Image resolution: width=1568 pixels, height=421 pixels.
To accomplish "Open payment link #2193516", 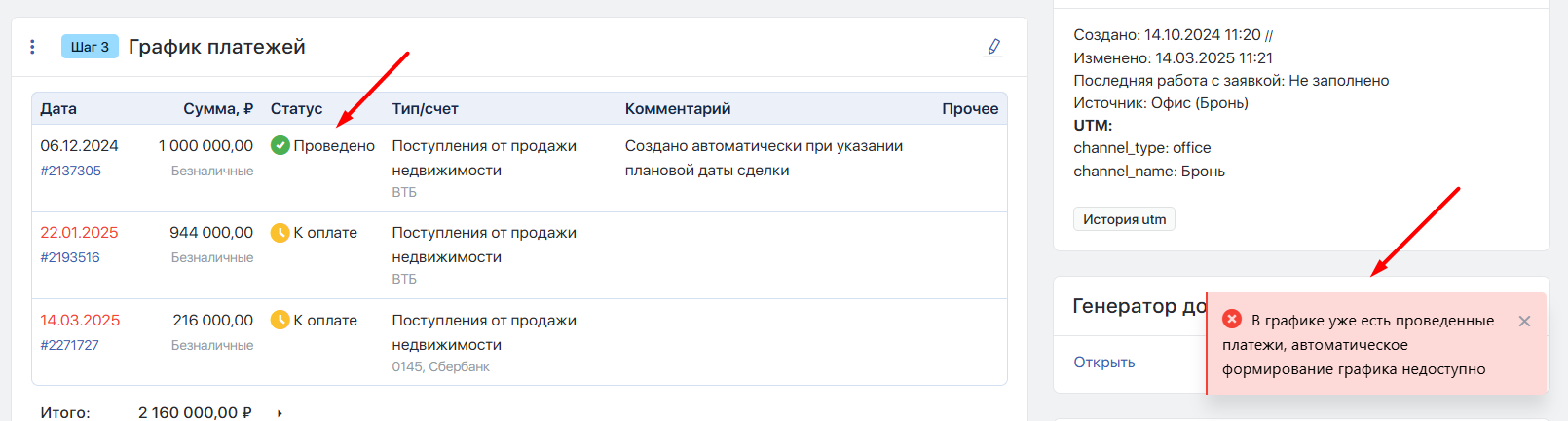I will [70, 257].
